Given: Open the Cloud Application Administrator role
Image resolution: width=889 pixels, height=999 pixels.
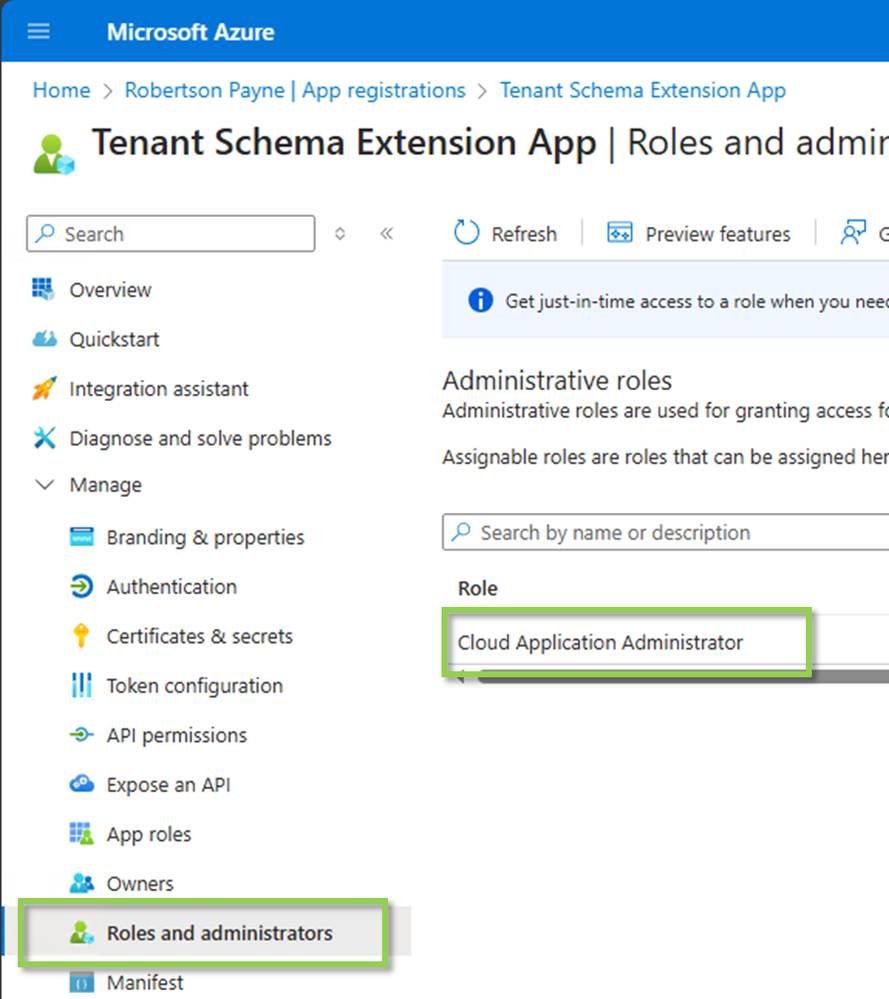Looking at the screenshot, I should [600, 642].
